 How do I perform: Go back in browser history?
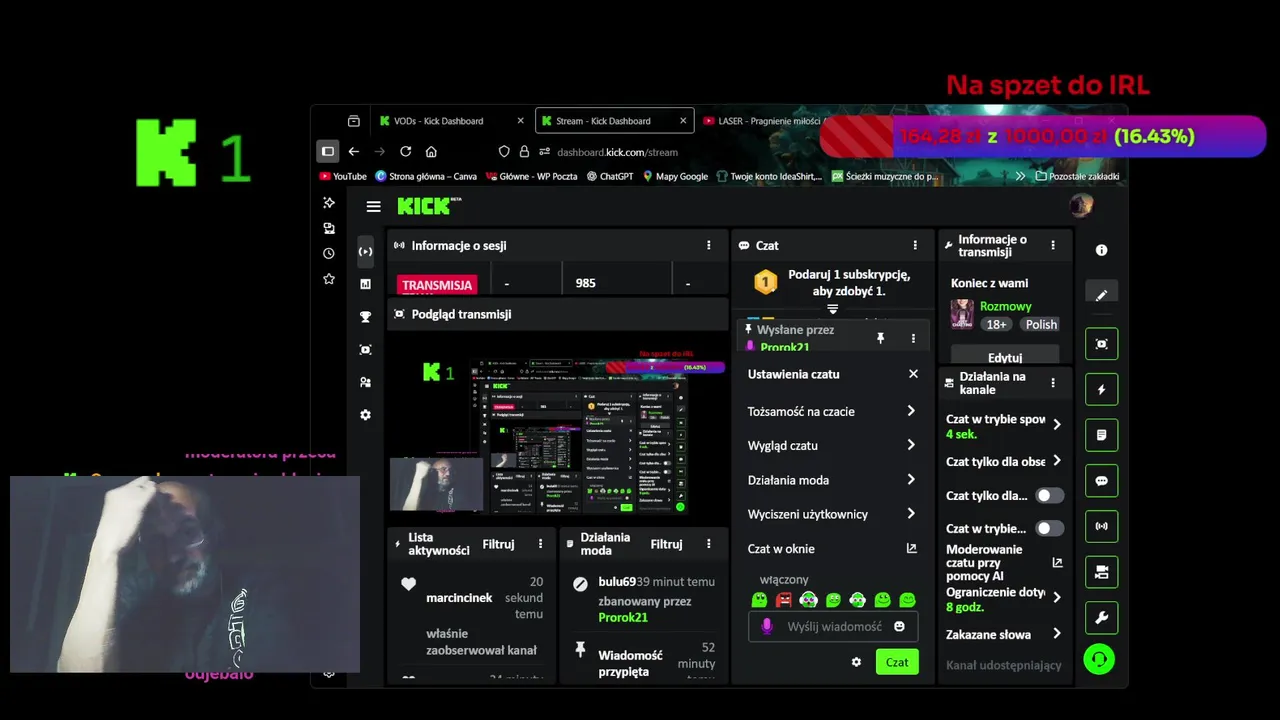pyautogui.click(x=353, y=151)
